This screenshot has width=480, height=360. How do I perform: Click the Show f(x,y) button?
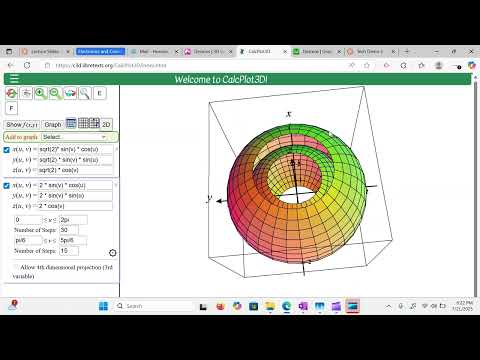[x=22, y=125]
